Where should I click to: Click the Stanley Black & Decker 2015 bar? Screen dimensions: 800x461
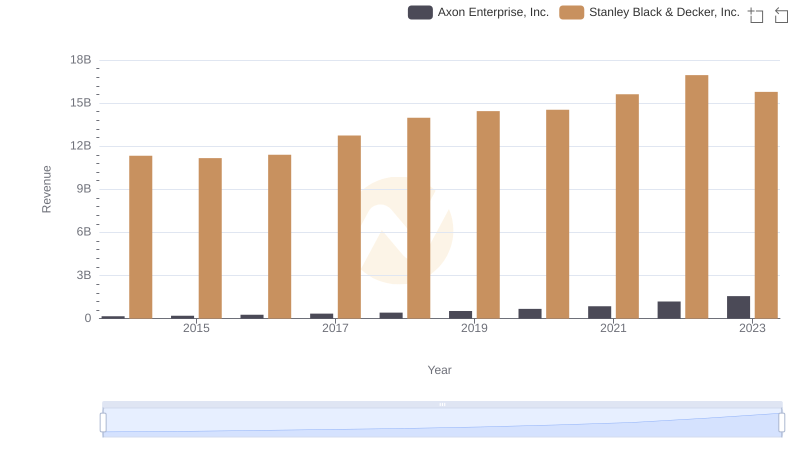click(210, 238)
